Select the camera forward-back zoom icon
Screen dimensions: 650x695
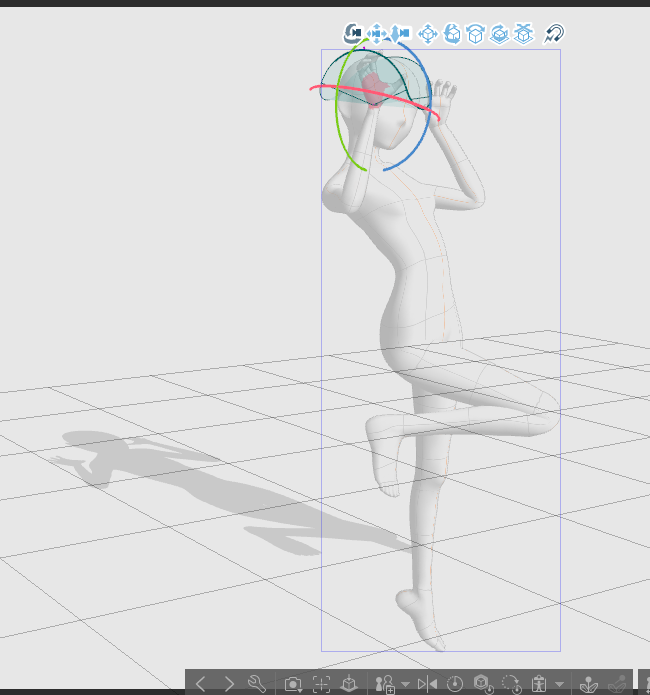point(400,34)
